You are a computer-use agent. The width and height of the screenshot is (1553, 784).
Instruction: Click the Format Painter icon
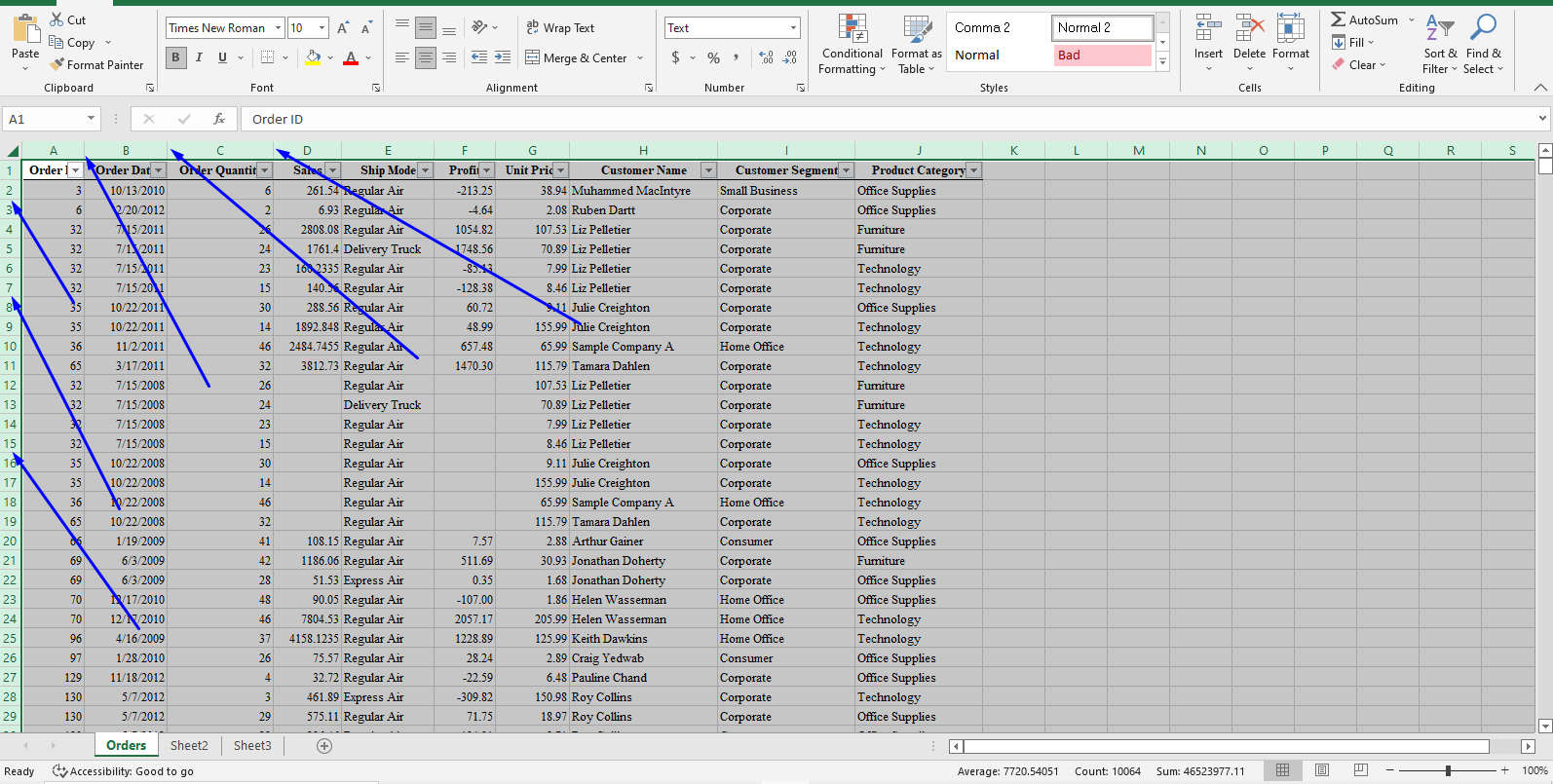pos(57,65)
